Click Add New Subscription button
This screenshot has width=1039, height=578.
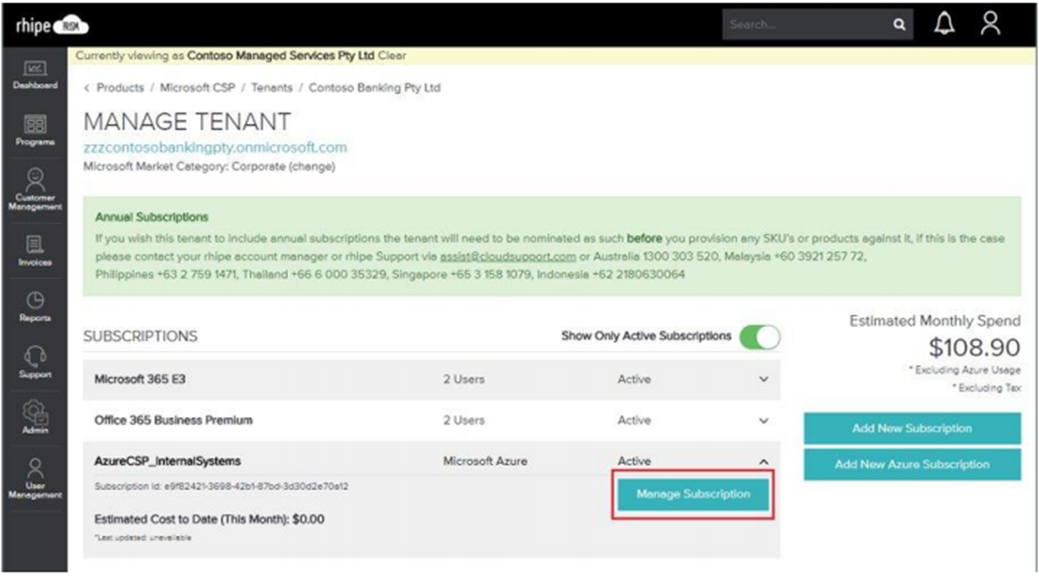pos(912,428)
